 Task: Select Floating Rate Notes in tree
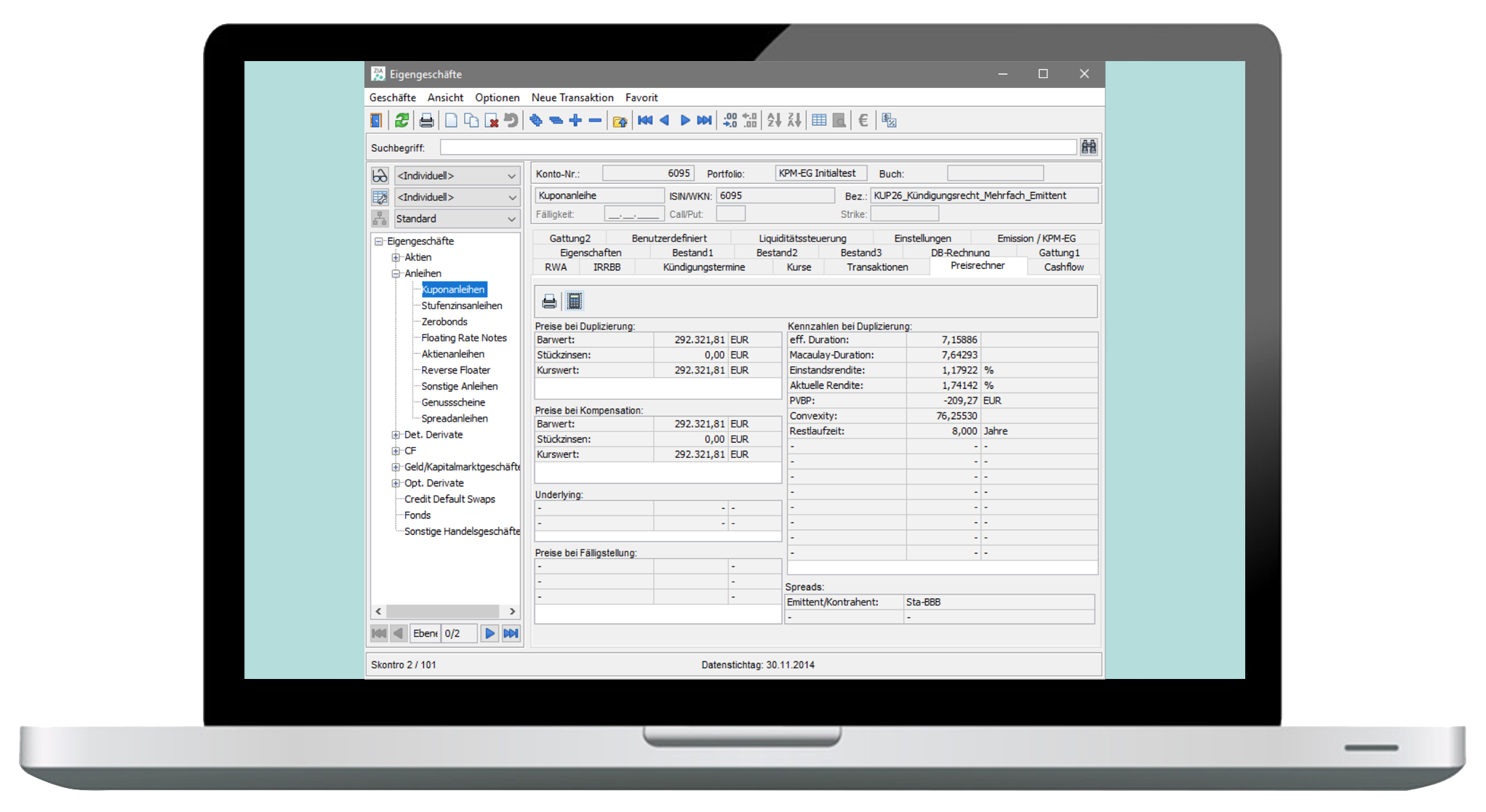click(463, 338)
